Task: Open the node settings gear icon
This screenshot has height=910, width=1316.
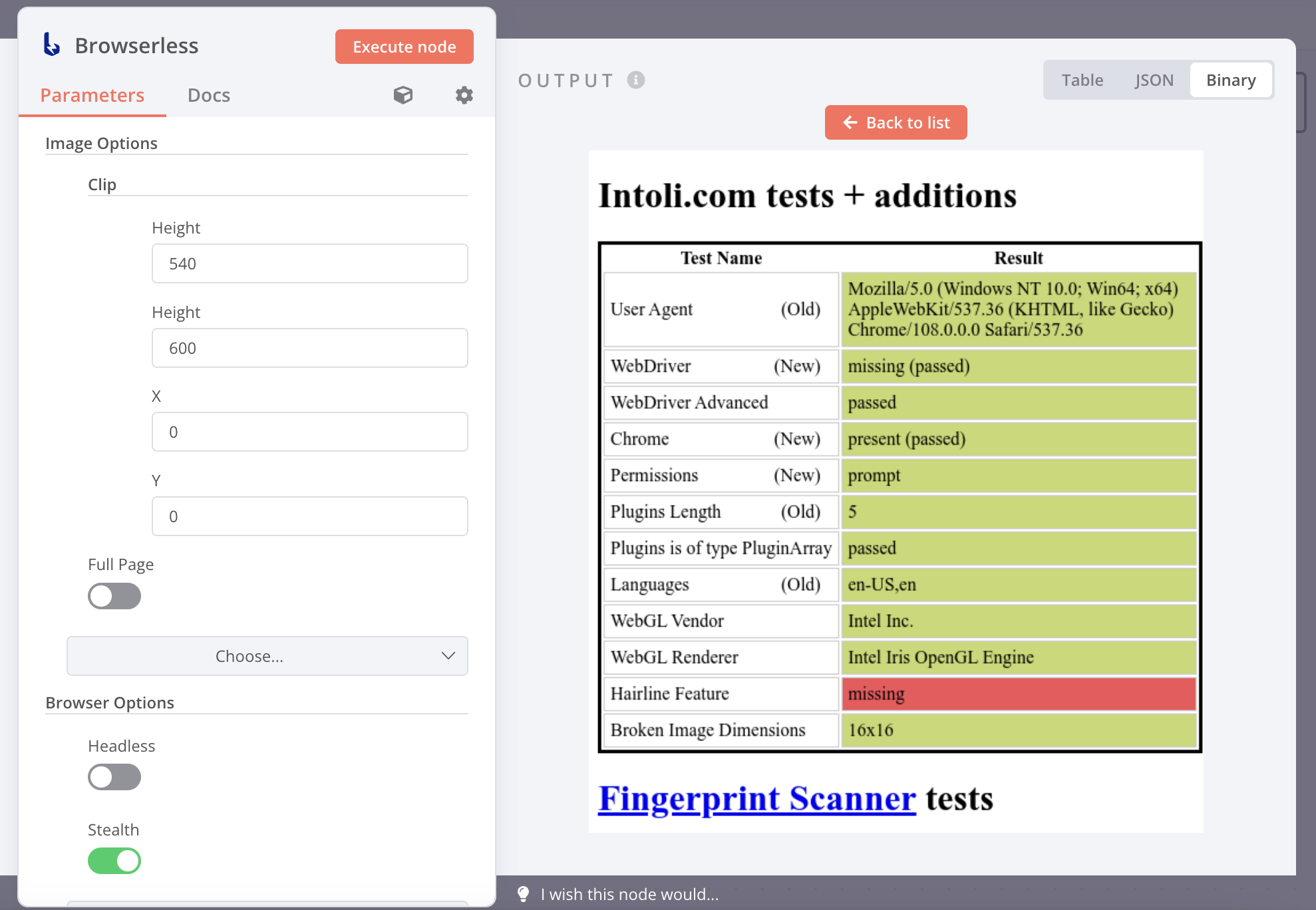Action: click(464, 95)
